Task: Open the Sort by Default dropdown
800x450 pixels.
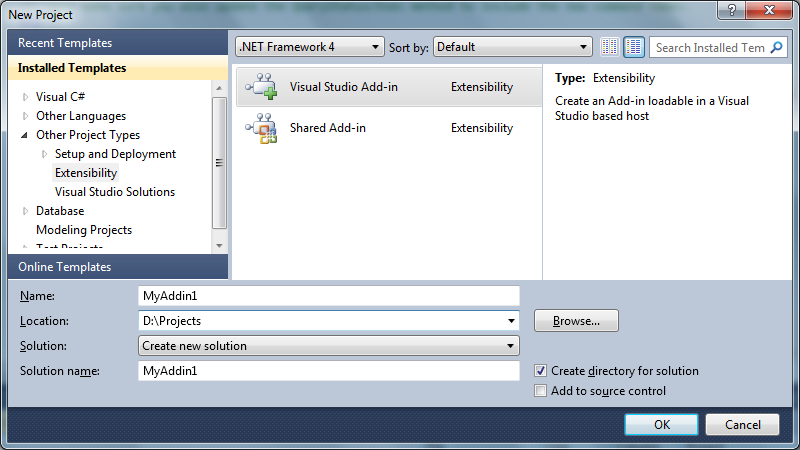Action: click(512, 47)
